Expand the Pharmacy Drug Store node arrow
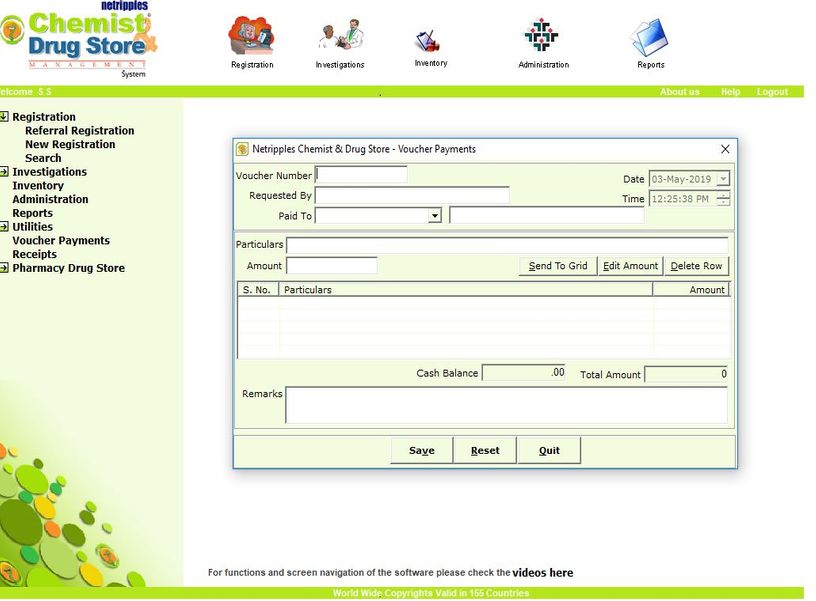This screenshot has height=601, width=816. pos(4,268)
